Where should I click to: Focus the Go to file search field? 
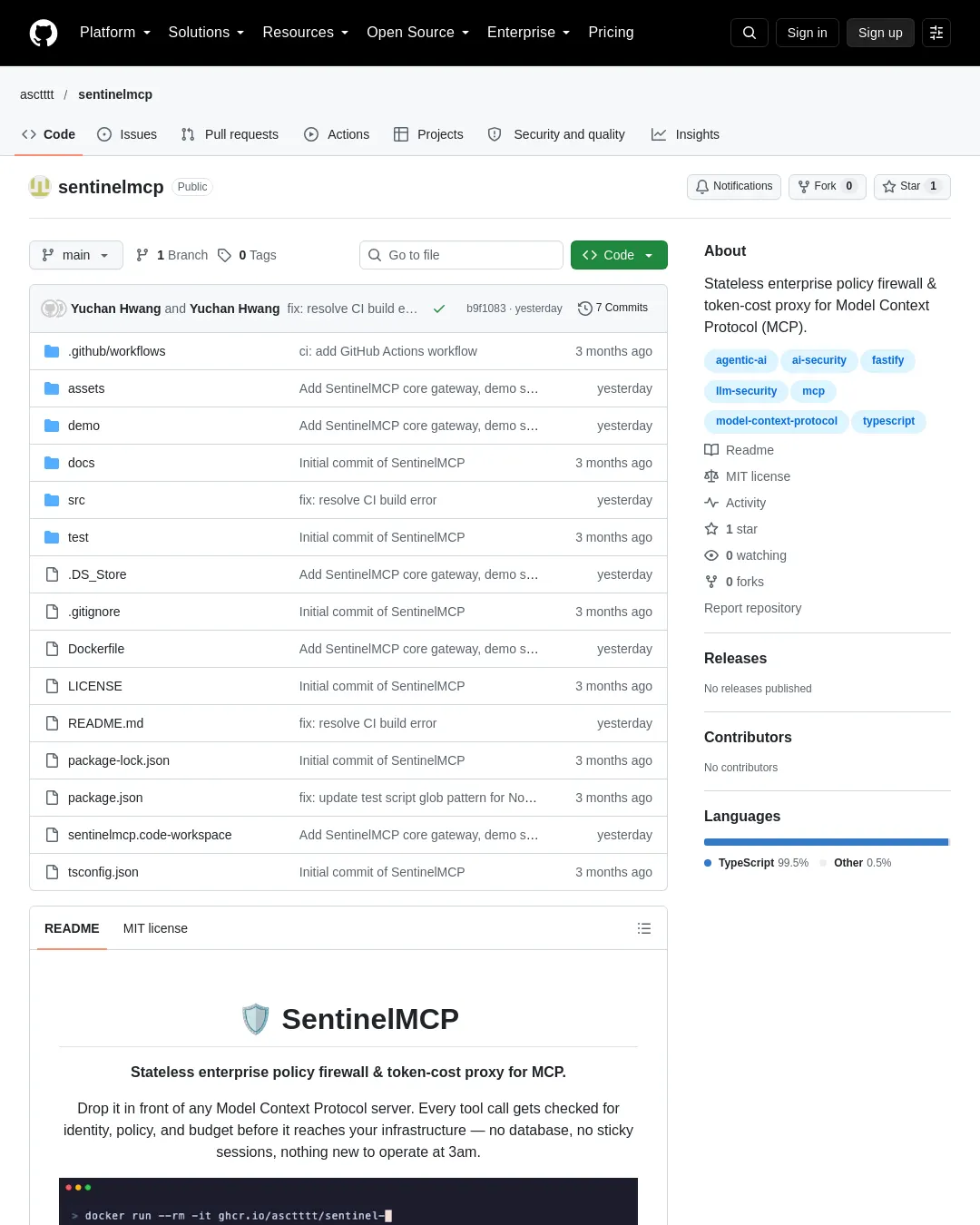tap(461, 255)
